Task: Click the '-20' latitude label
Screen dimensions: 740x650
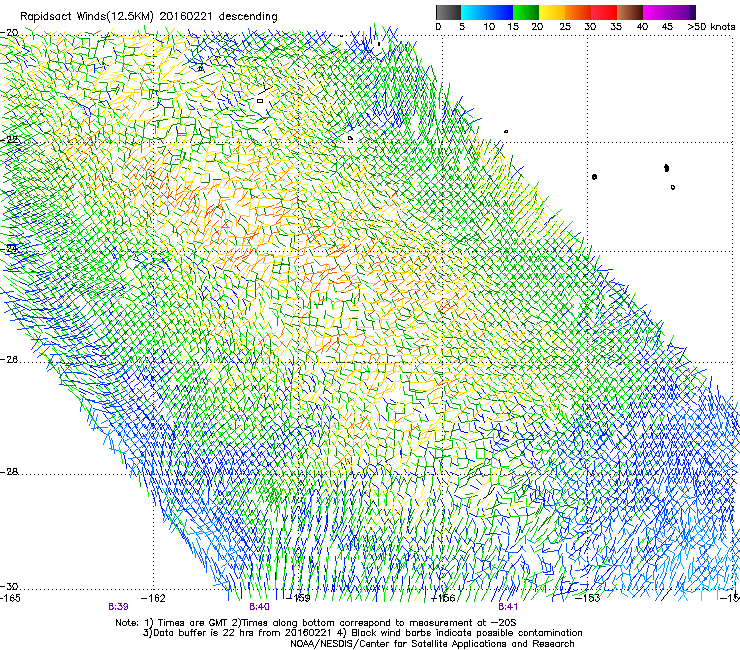Action: pyautogui.click(x=9, y=33)
